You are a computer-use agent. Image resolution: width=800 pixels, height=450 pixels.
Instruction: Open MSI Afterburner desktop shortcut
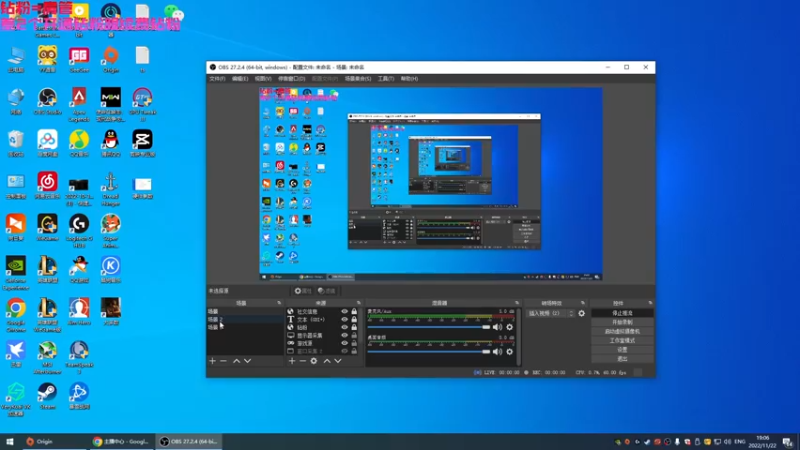47,357
